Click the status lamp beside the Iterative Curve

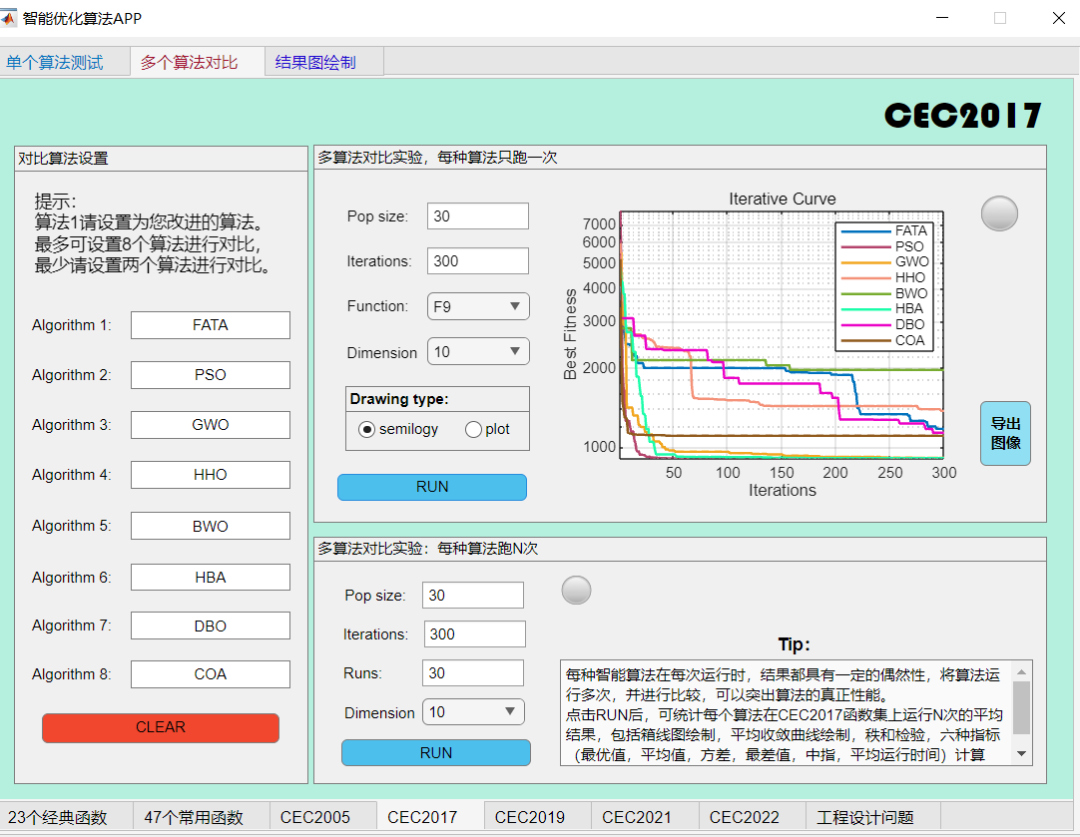point(999,214)
